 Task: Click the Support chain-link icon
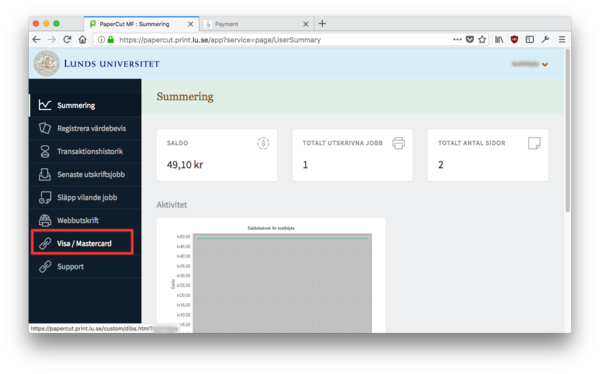click(x=45, y=266)
